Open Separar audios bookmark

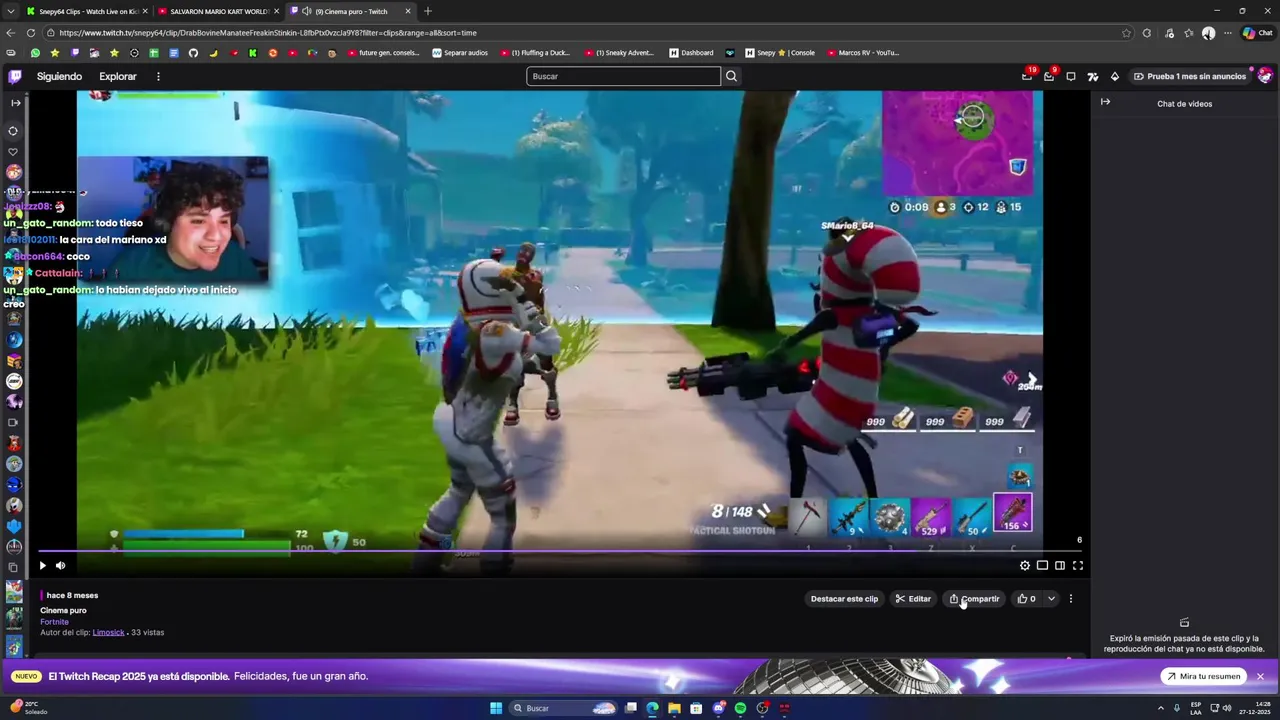460,53
